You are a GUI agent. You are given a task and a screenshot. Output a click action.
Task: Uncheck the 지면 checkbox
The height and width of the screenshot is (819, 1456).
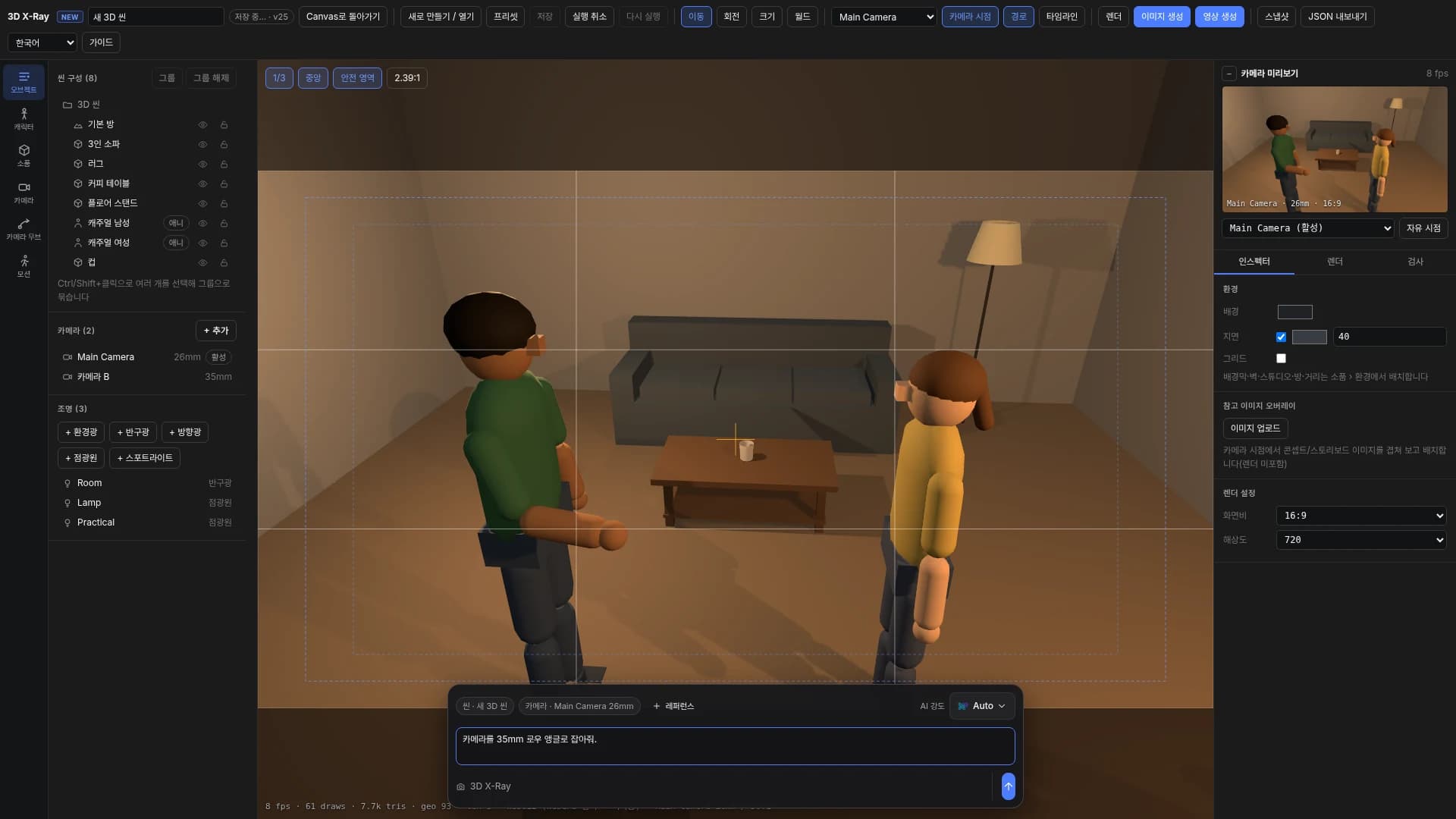tap(1281, 337)
